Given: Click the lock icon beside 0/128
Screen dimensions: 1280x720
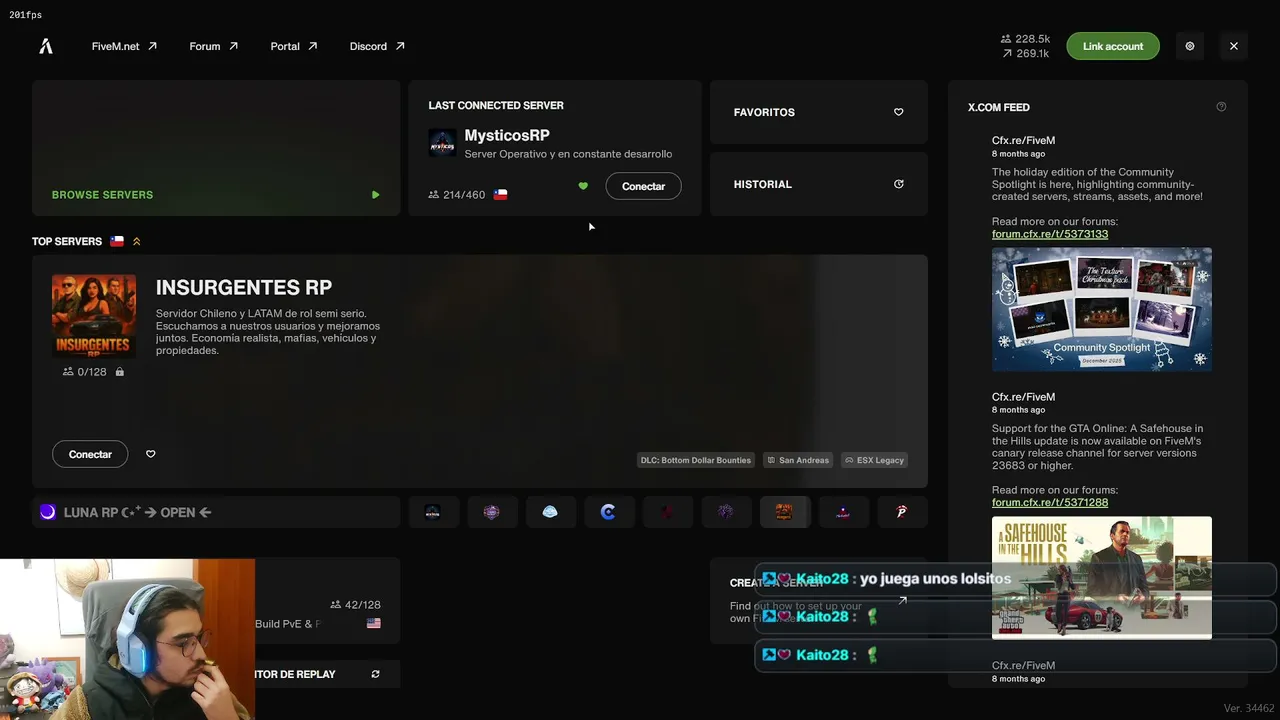Looking at the screenshot, I should 120,372.
